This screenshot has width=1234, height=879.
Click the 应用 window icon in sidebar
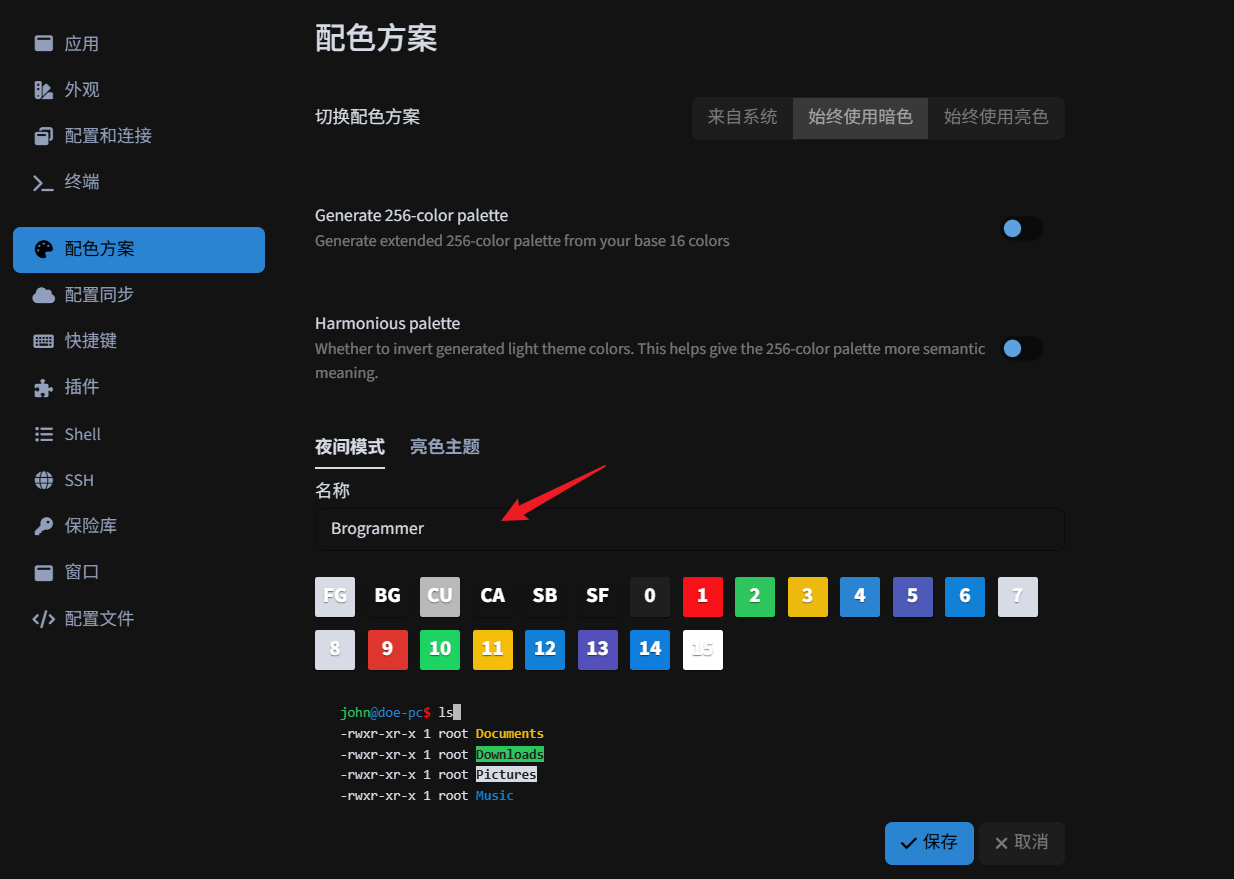point(43,43)
